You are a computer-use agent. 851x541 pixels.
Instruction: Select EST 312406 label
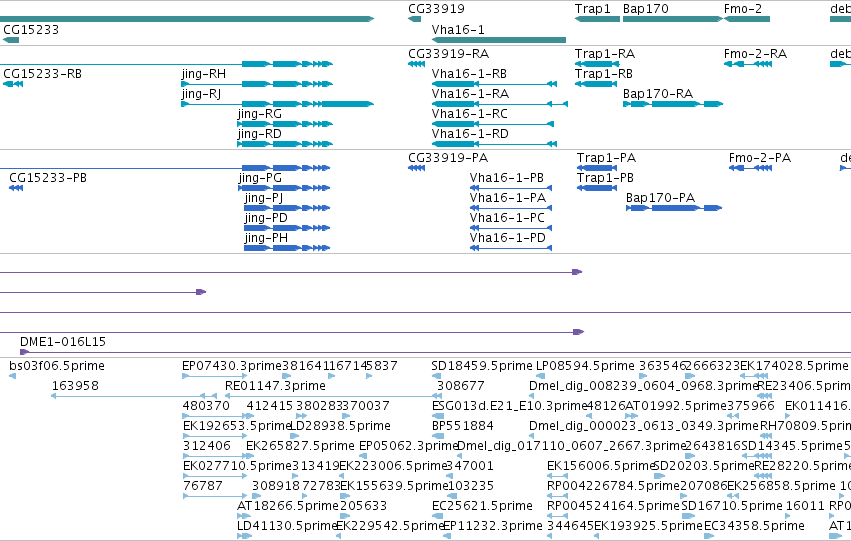pos(207,446)
